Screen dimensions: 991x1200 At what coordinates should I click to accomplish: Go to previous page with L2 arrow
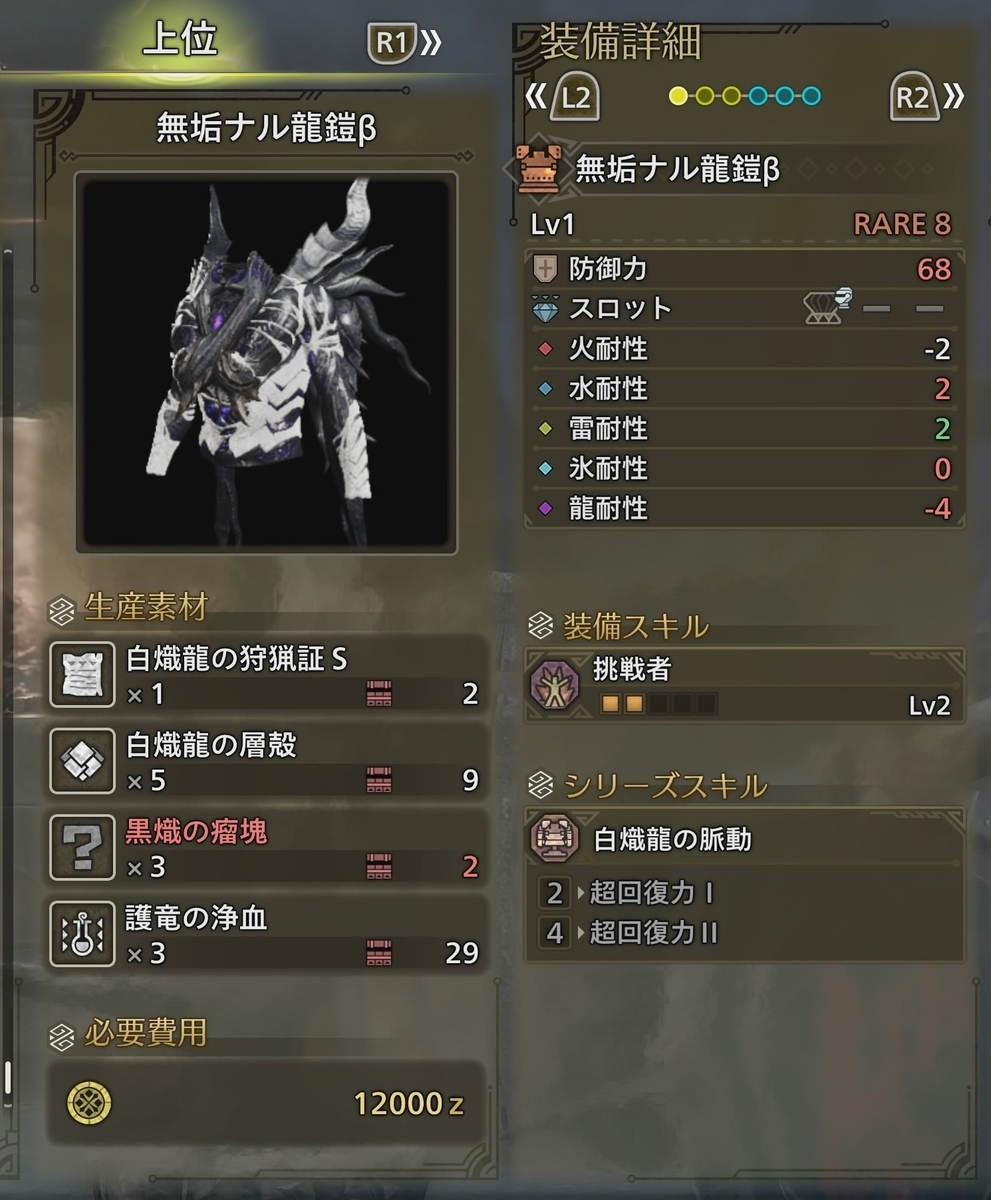click(561, 96)
